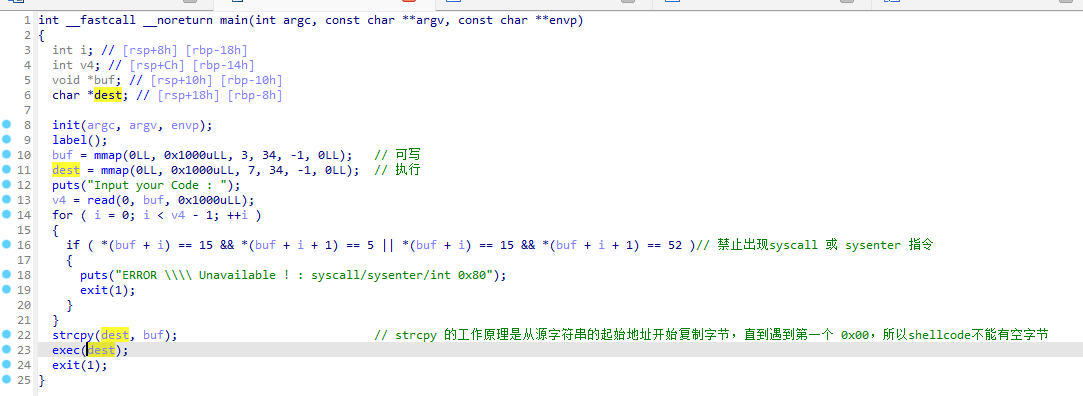Toggle breakpoint dot at line 16 if statement
This screenshot has height=396, width=1083.
6,245
